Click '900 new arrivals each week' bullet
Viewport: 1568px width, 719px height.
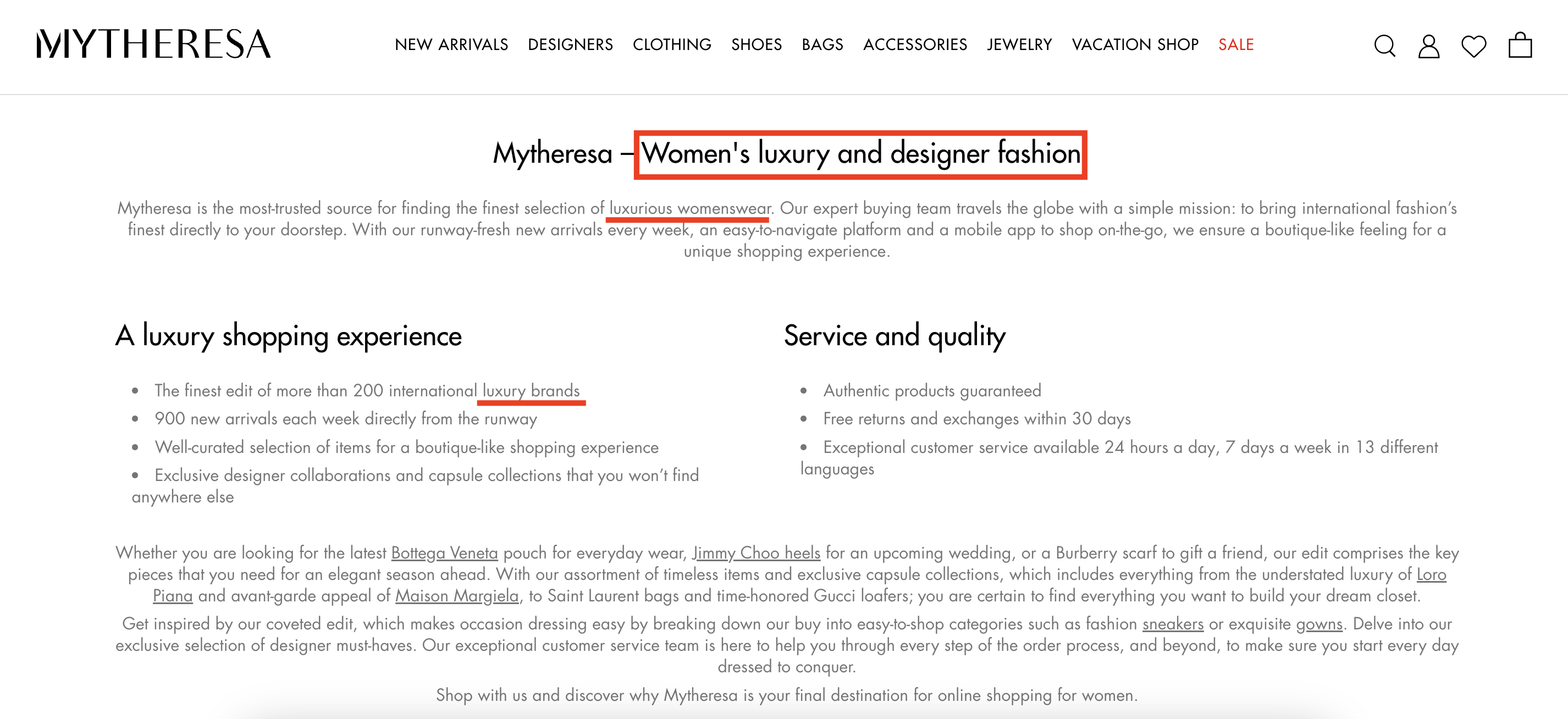coord(346,419)
